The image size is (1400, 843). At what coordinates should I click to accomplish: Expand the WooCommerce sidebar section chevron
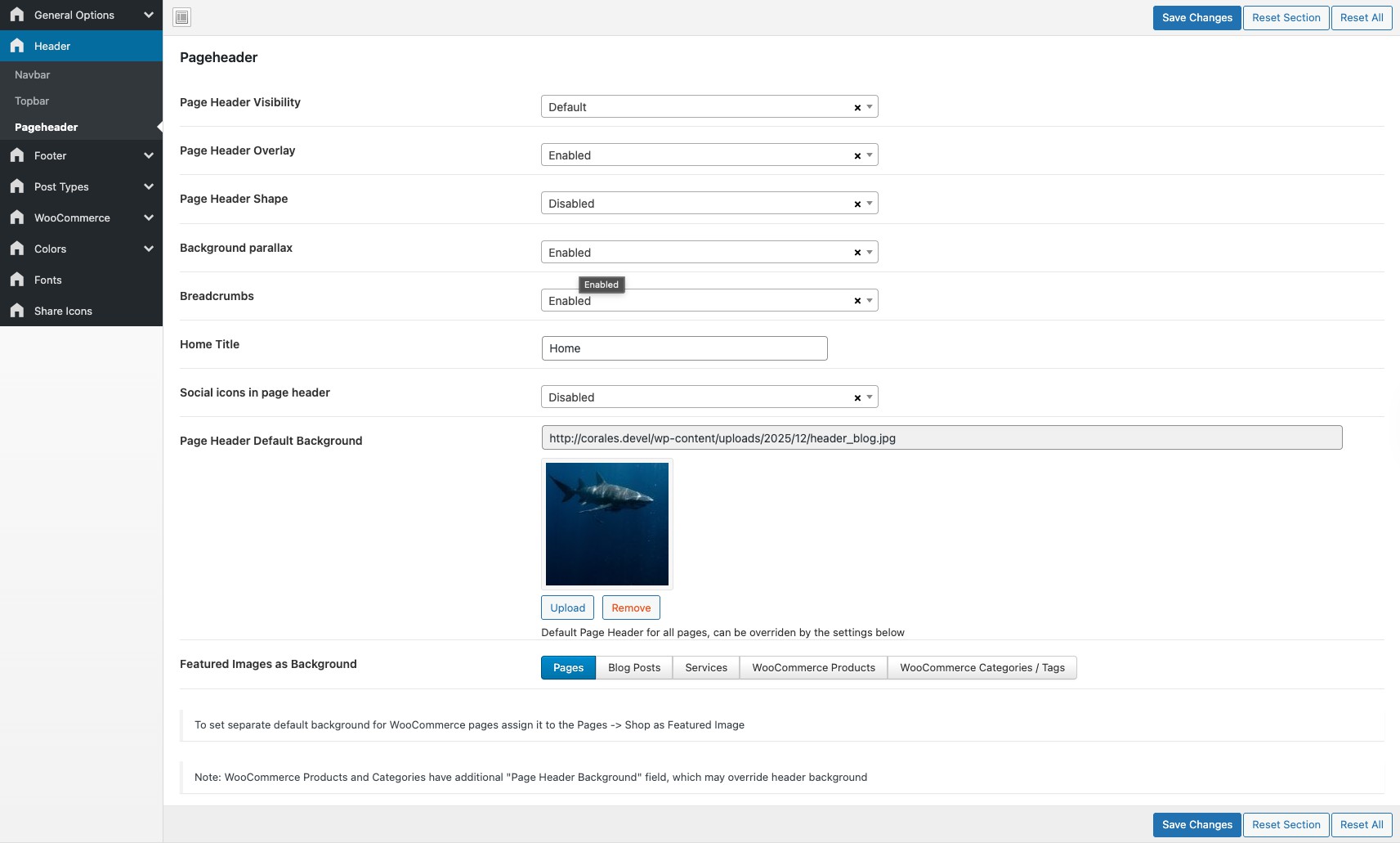coord(149,217)
